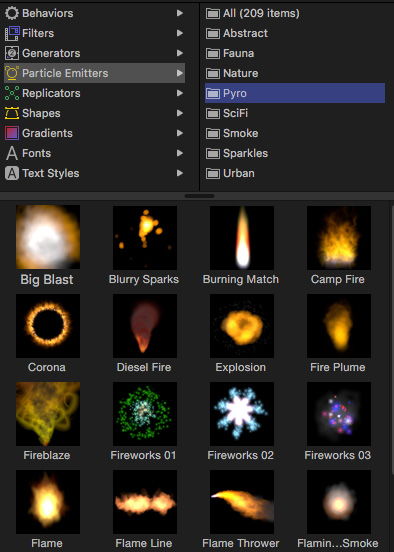Select the Flame Thrower thumbnail
394x552 pixels.
pyautogui.click(x=242, y=502)
